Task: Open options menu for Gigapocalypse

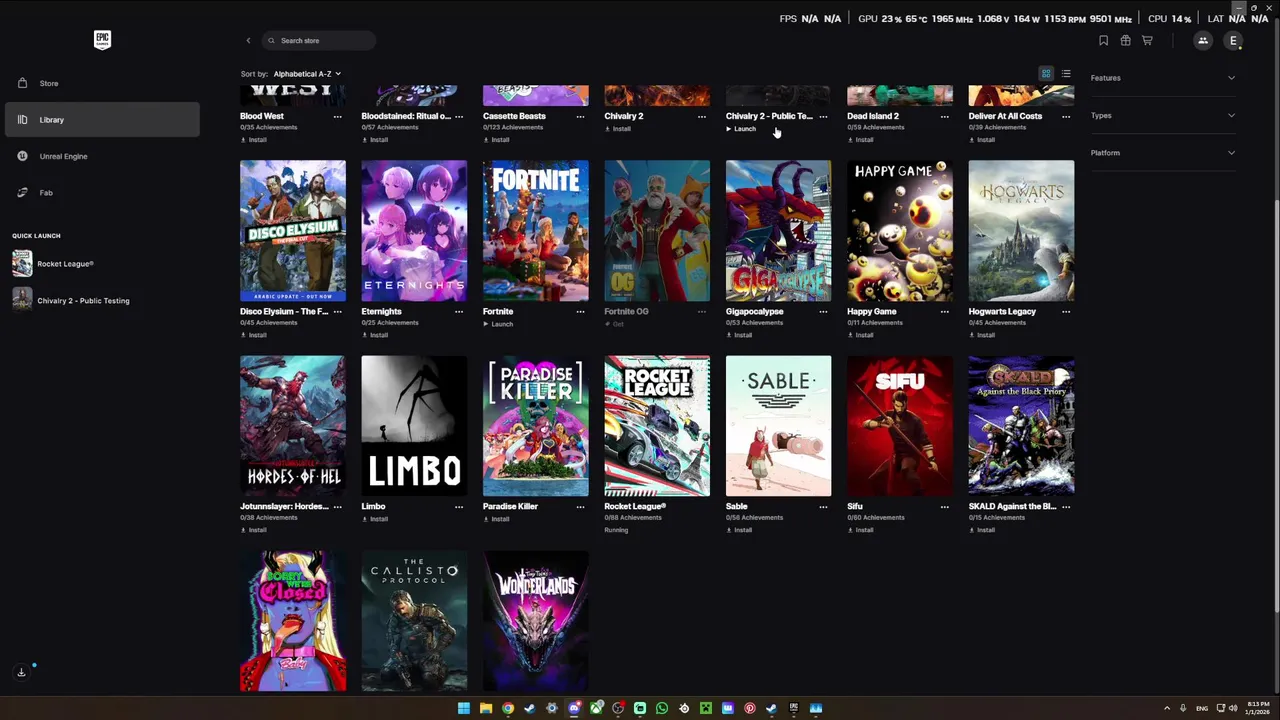Action: (x=823, y=311)
